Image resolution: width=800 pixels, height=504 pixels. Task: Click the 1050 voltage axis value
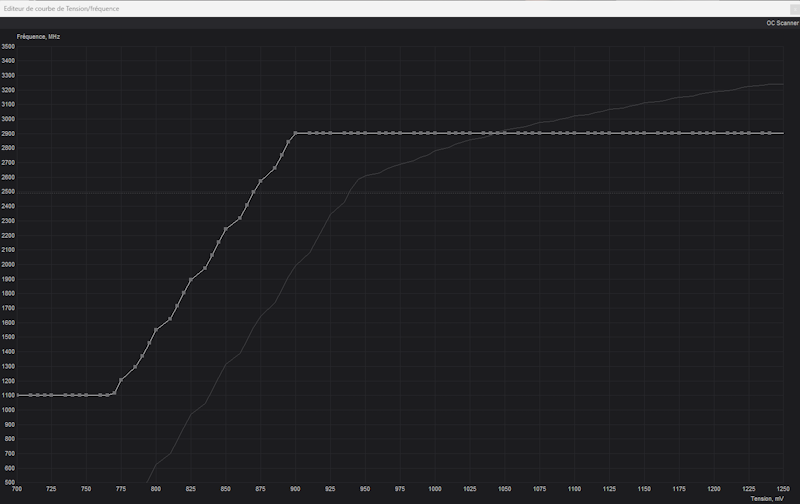pos(505,489)
